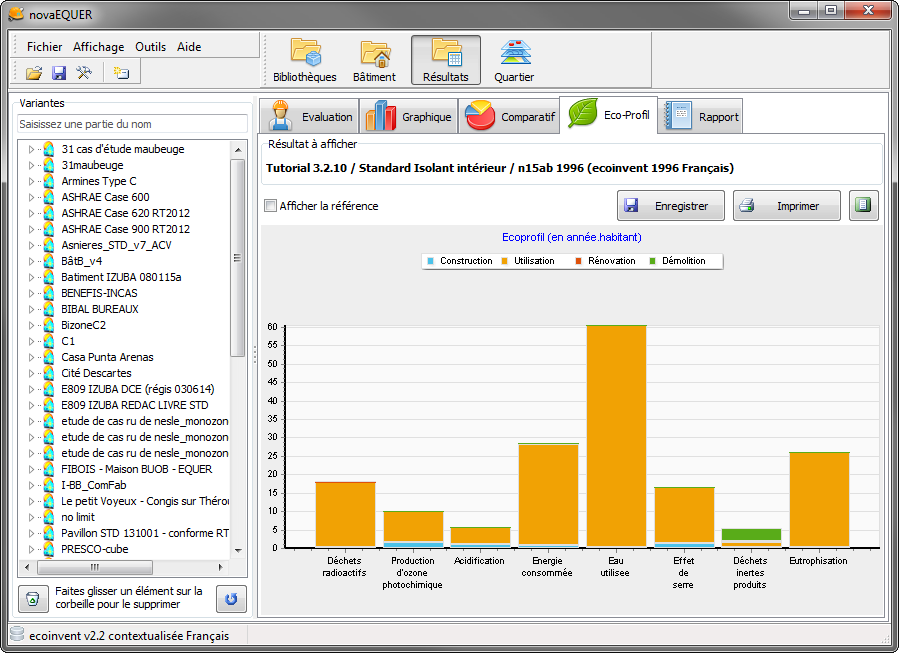Select the 31maubeuge variant

point(92,165)
